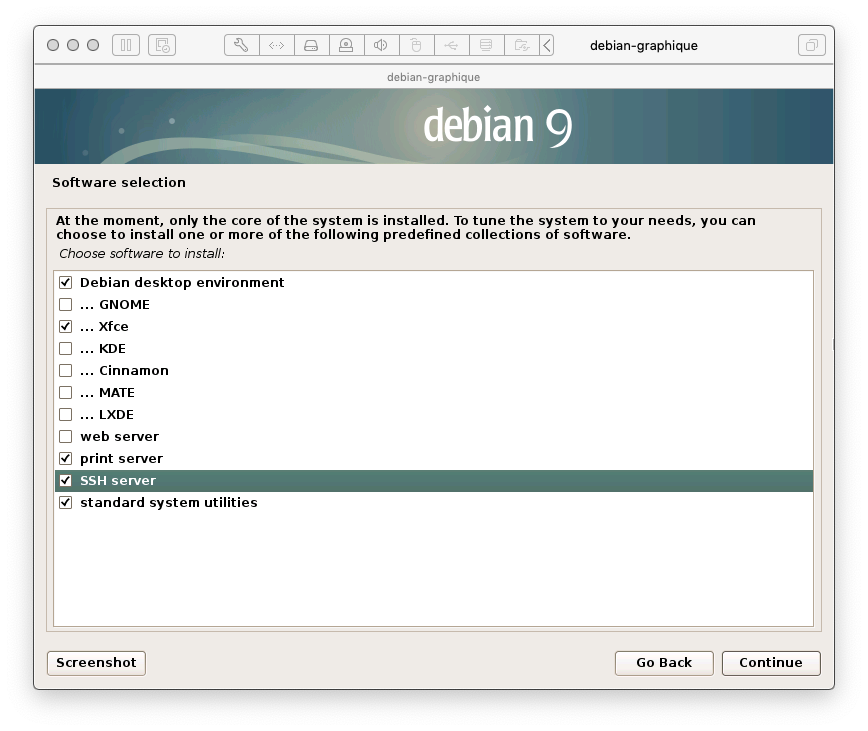Click the "... Xfce" row text

(x=104, y=326)
